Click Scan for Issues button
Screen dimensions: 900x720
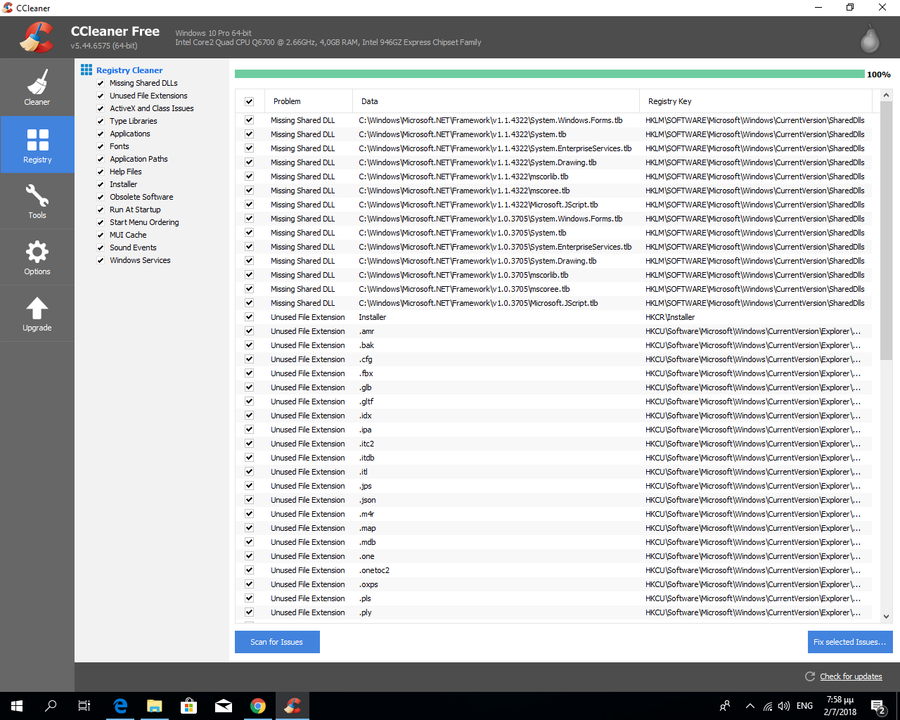[x=277, y=642]
